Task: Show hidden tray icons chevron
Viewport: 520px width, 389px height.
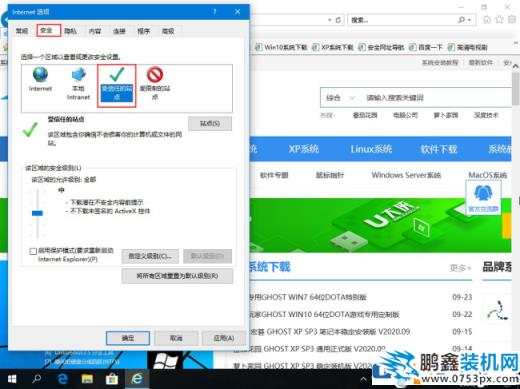Action: tap(364, 379)
